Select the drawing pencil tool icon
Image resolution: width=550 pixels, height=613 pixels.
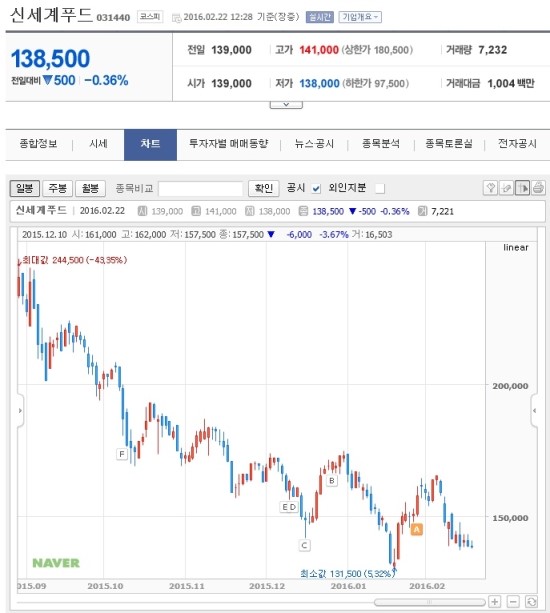506,188
